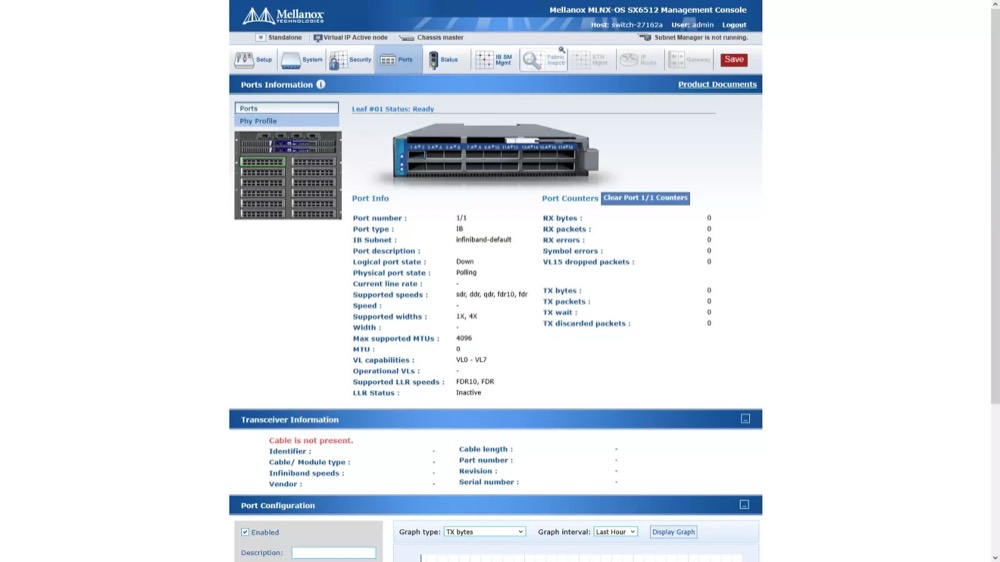Click the 'infiniband-default' subnet value
The height and width of the screenshot is (562, 1000).
click(483, 240)
